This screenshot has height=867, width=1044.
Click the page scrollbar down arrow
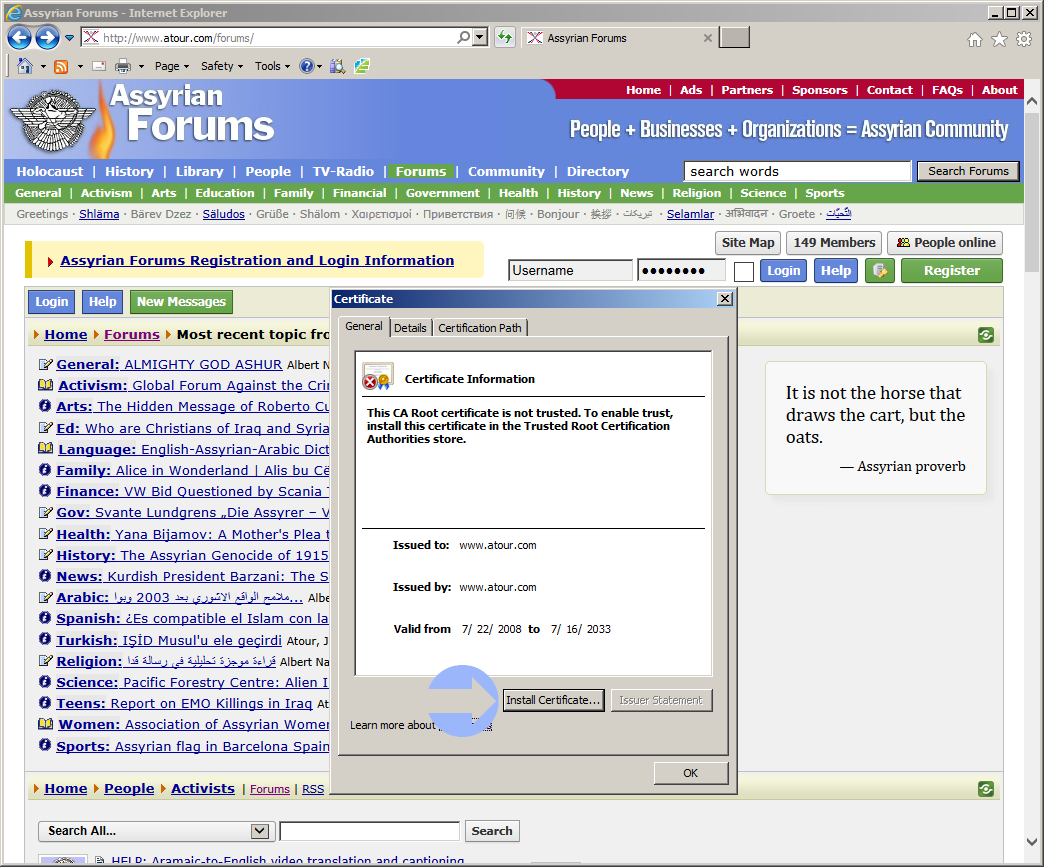tap(1032, 842)
